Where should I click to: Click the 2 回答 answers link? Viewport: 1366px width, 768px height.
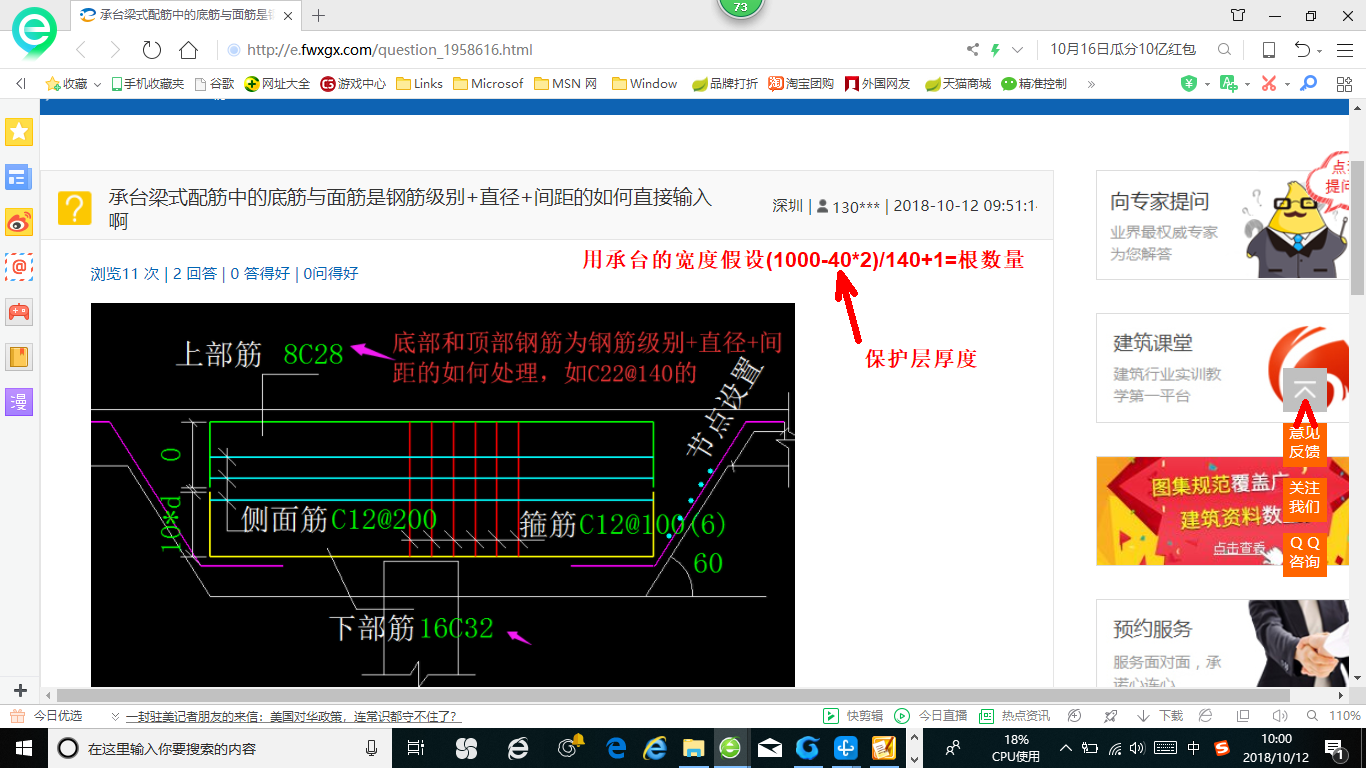[x=195, y=273]
